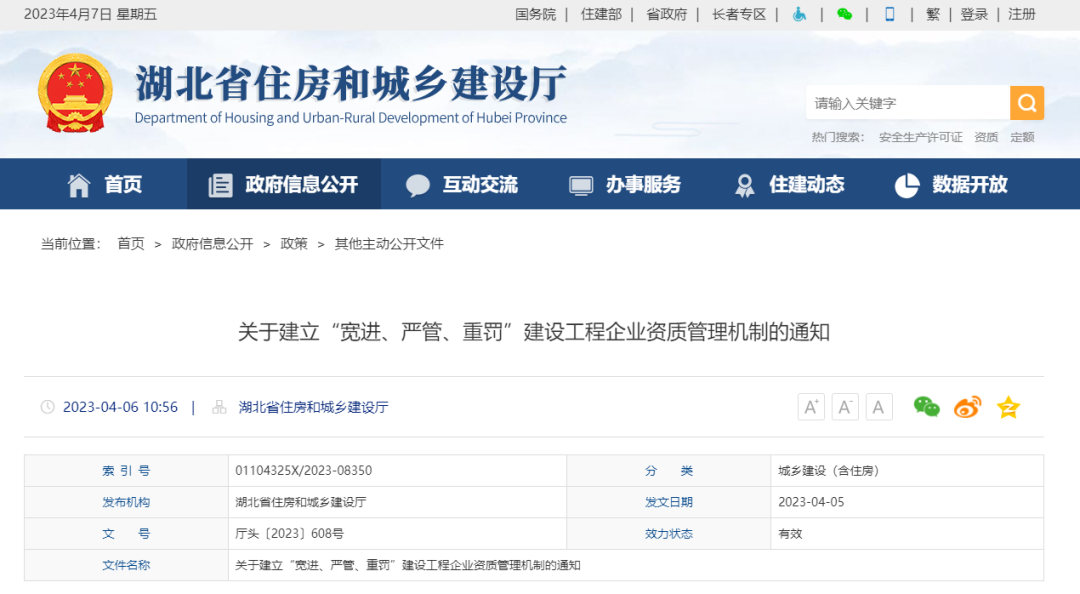Open the accessibility wheelchair icon
The image size is (1080, 594).
pyautogui.click(x=799, y=14)
